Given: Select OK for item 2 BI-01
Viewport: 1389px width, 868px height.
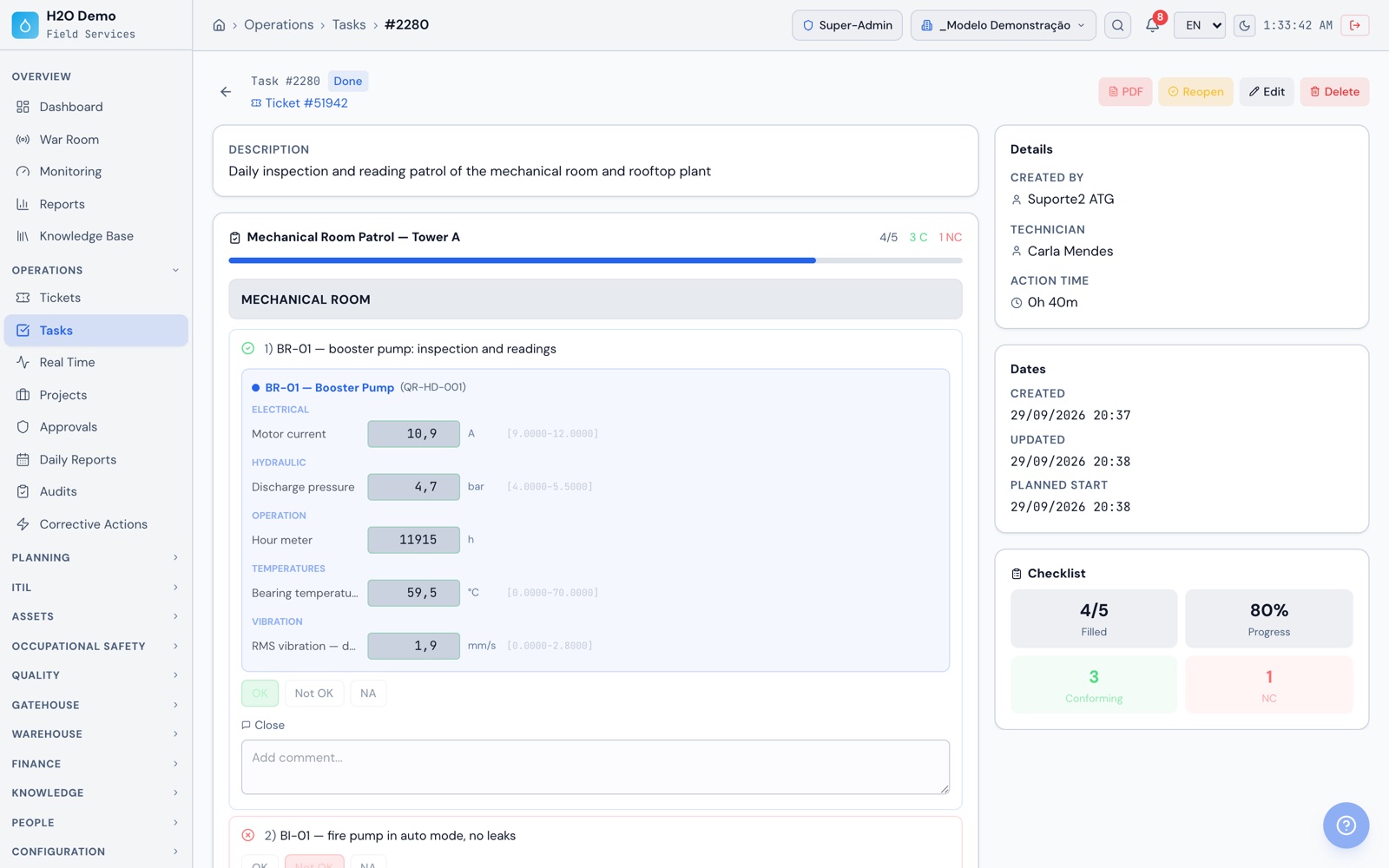Looking at the screenshot, I should point(260,862).
